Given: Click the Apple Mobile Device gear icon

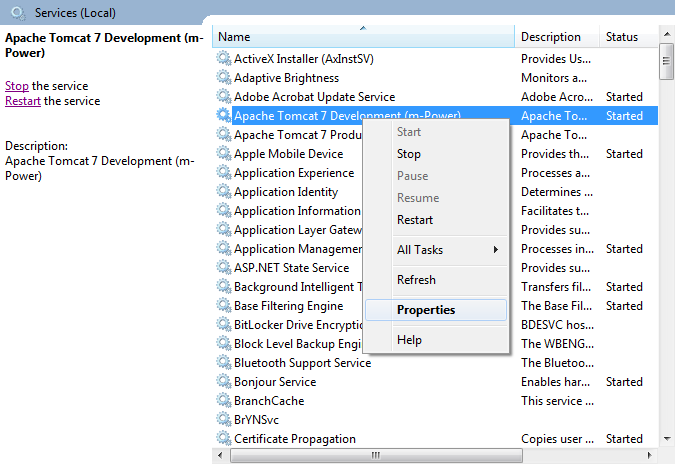Looking at the screenshot, I should [223, 153].
